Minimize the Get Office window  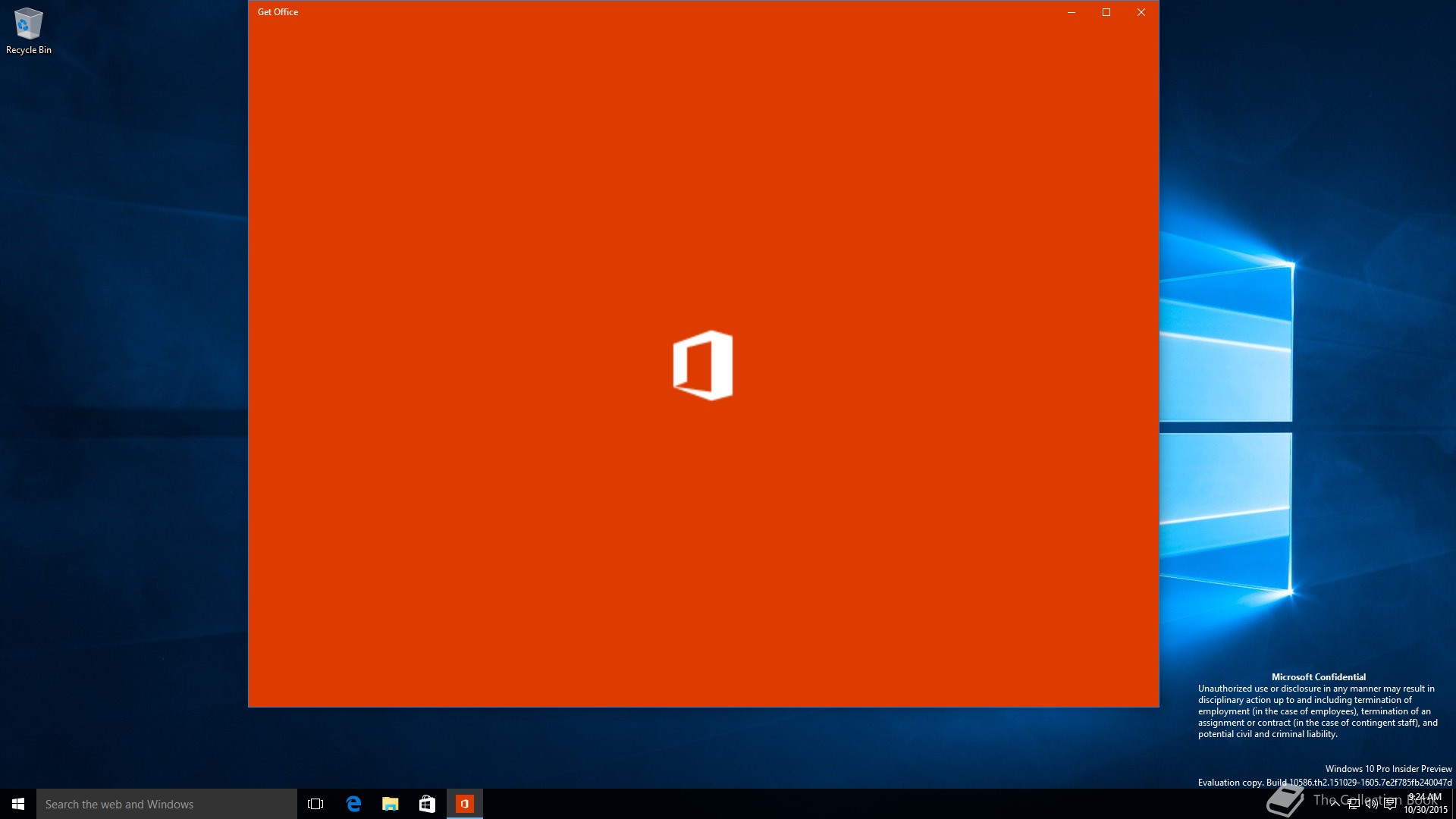[1072, 12]
